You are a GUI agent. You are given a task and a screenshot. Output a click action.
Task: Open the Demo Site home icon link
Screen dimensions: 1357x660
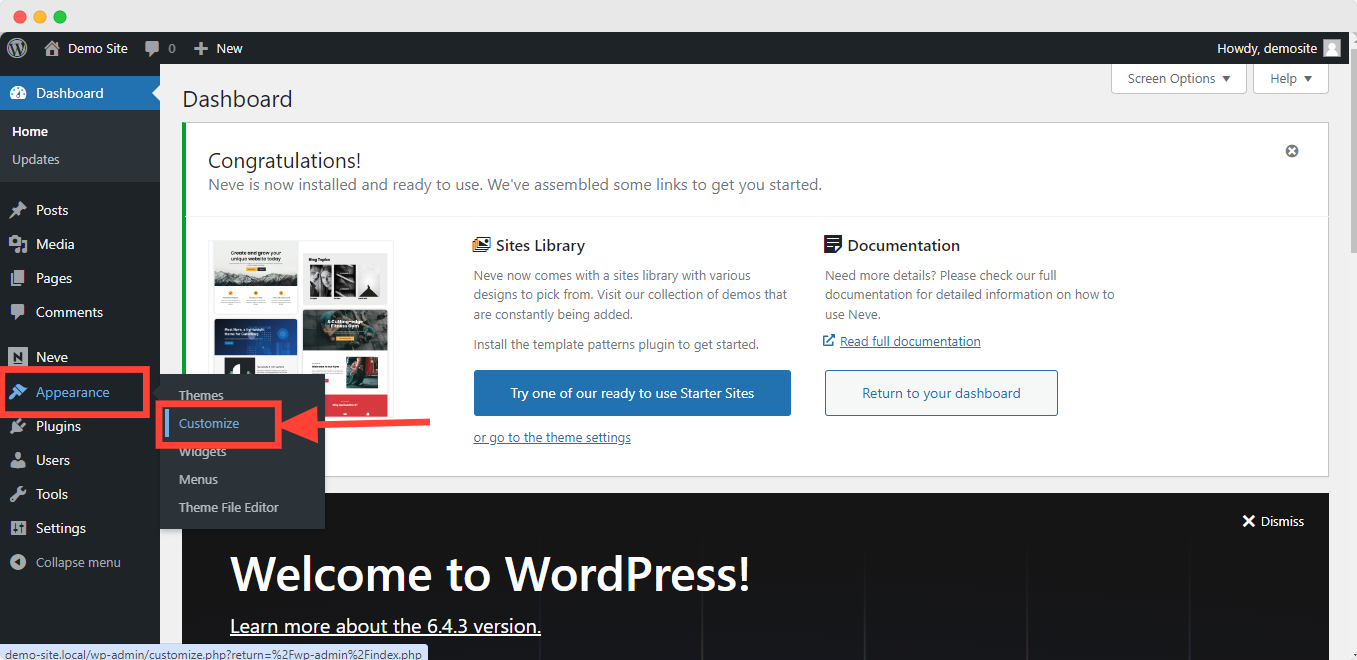[x=52, y=48]
